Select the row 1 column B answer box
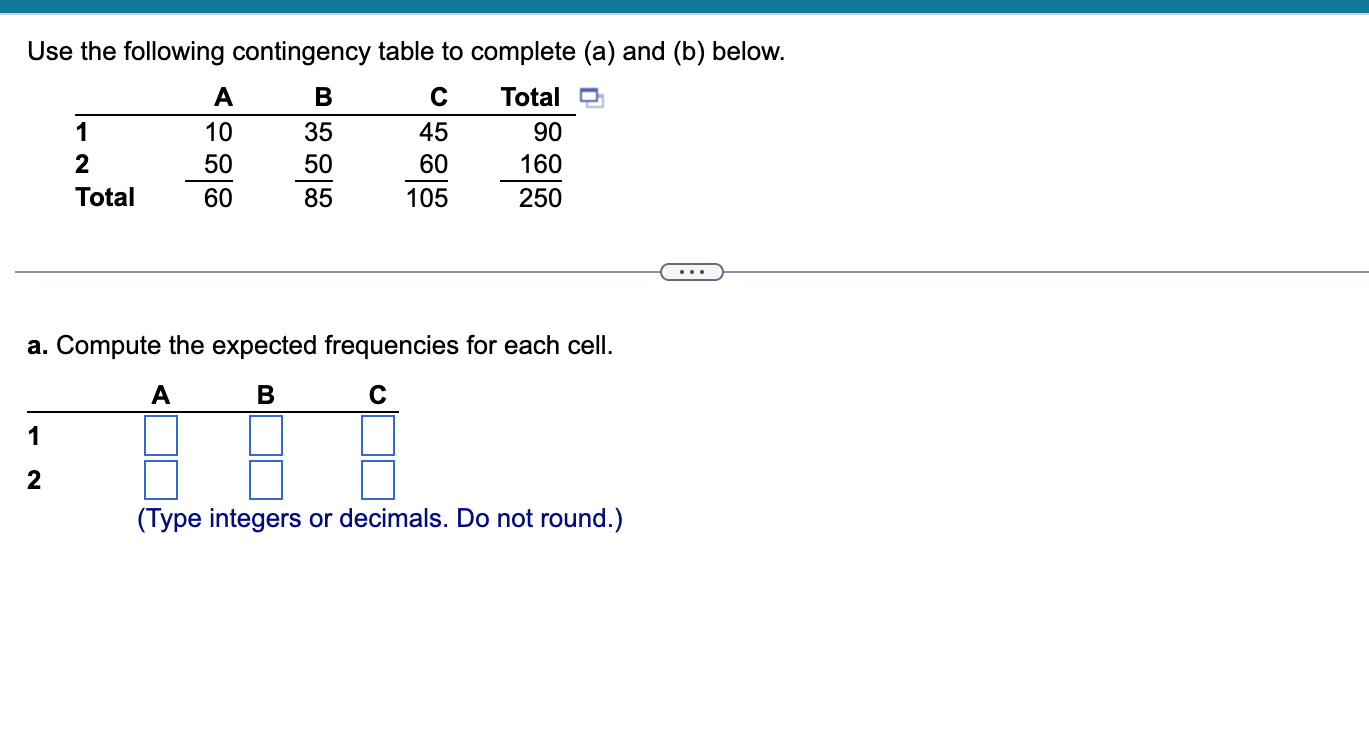Image resolution: width=1369 pixels, height=738 pixels. point(266,435)
